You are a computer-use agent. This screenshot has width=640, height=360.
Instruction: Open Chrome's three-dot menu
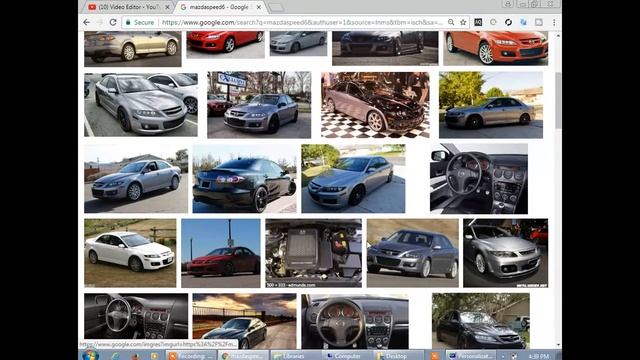(x=554, y=22)
